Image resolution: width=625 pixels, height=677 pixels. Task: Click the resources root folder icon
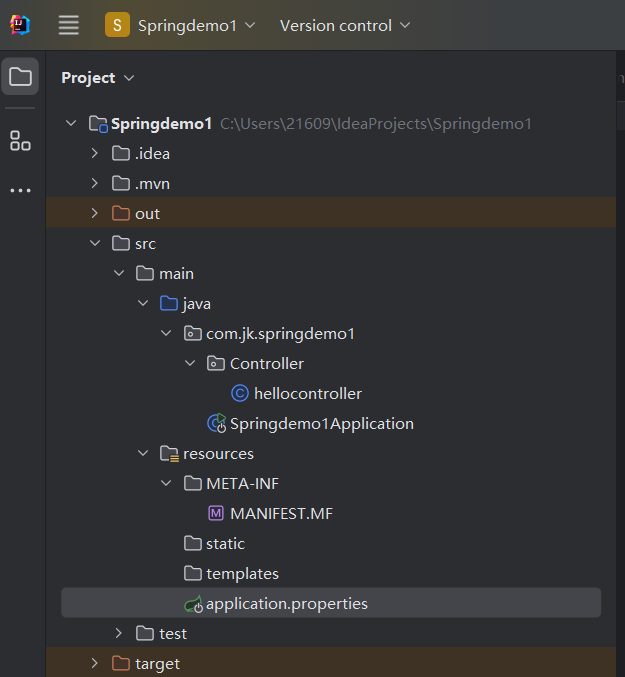click(169, 454)
